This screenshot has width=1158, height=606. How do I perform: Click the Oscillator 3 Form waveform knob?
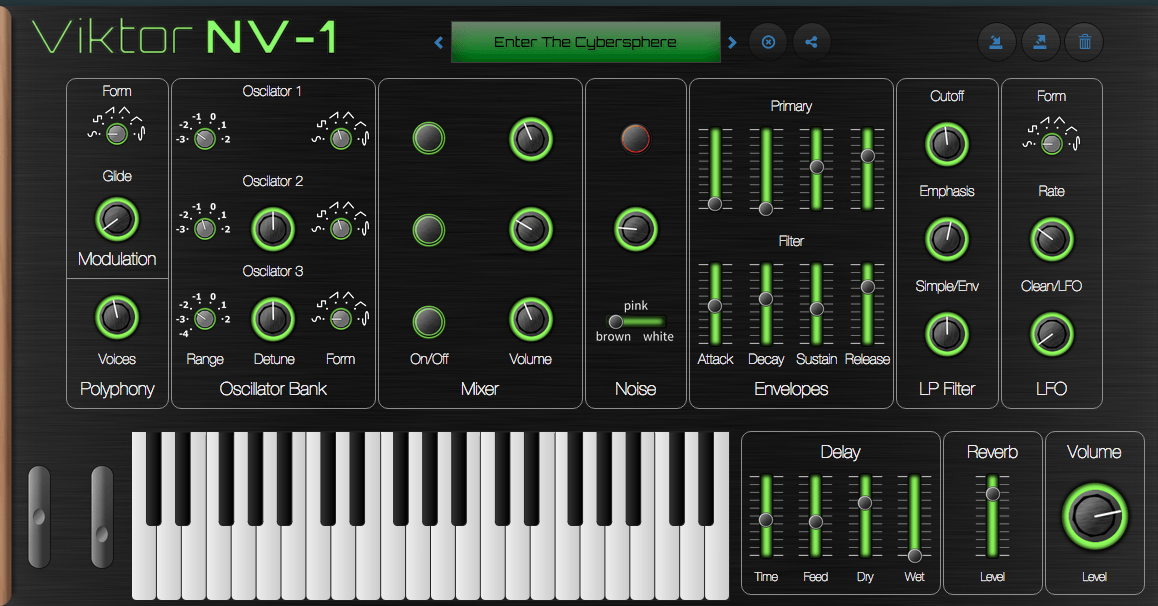coord(340,319)
